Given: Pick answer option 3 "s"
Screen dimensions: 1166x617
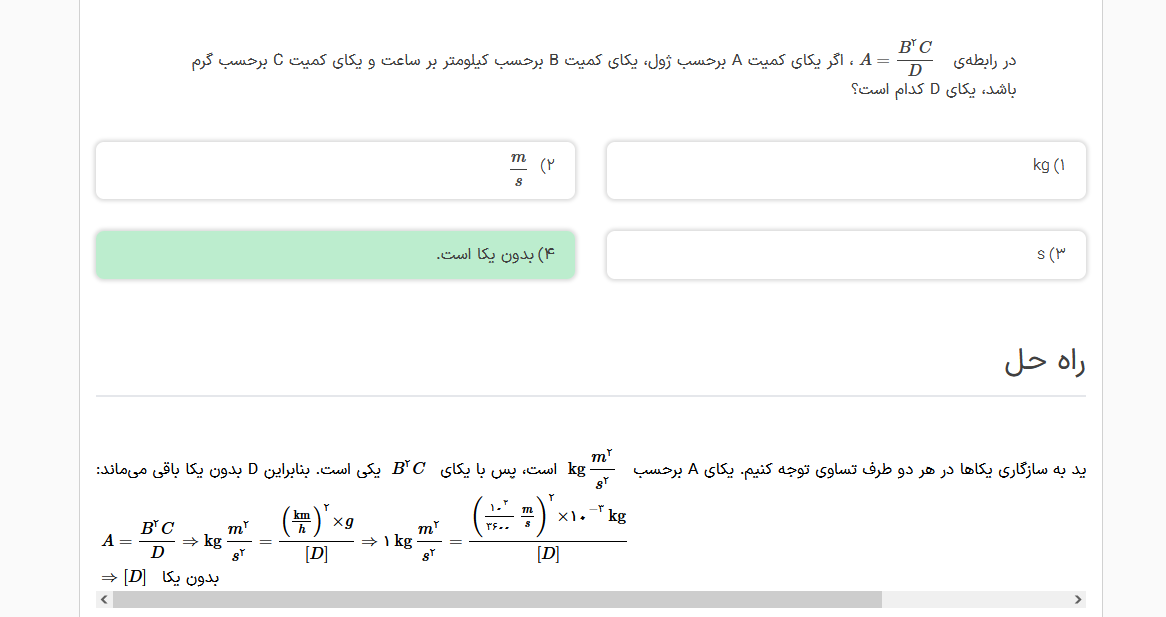Looking at the screenshot, I should pos(846,255).
